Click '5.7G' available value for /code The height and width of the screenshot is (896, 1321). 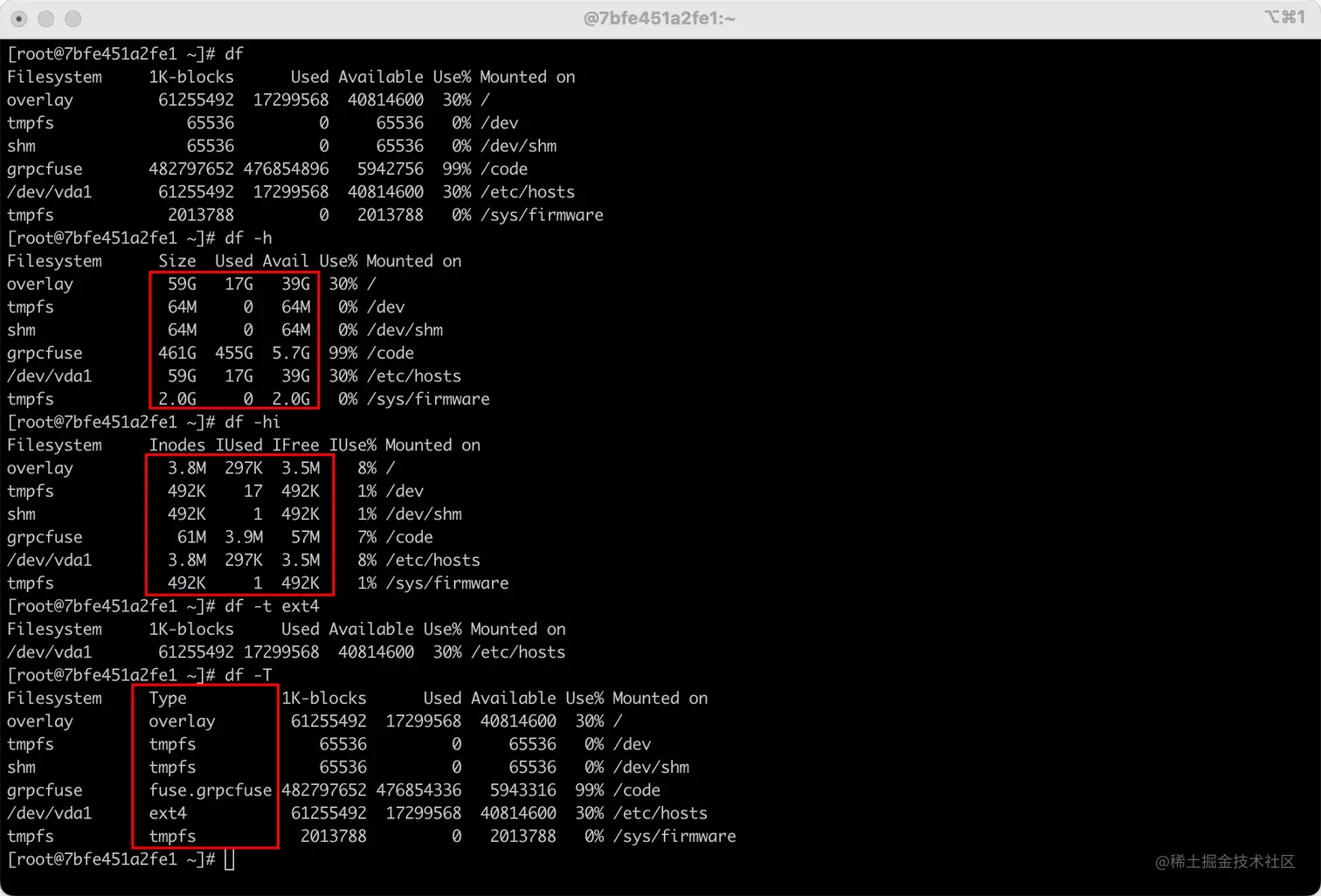(x=291, y=353)
